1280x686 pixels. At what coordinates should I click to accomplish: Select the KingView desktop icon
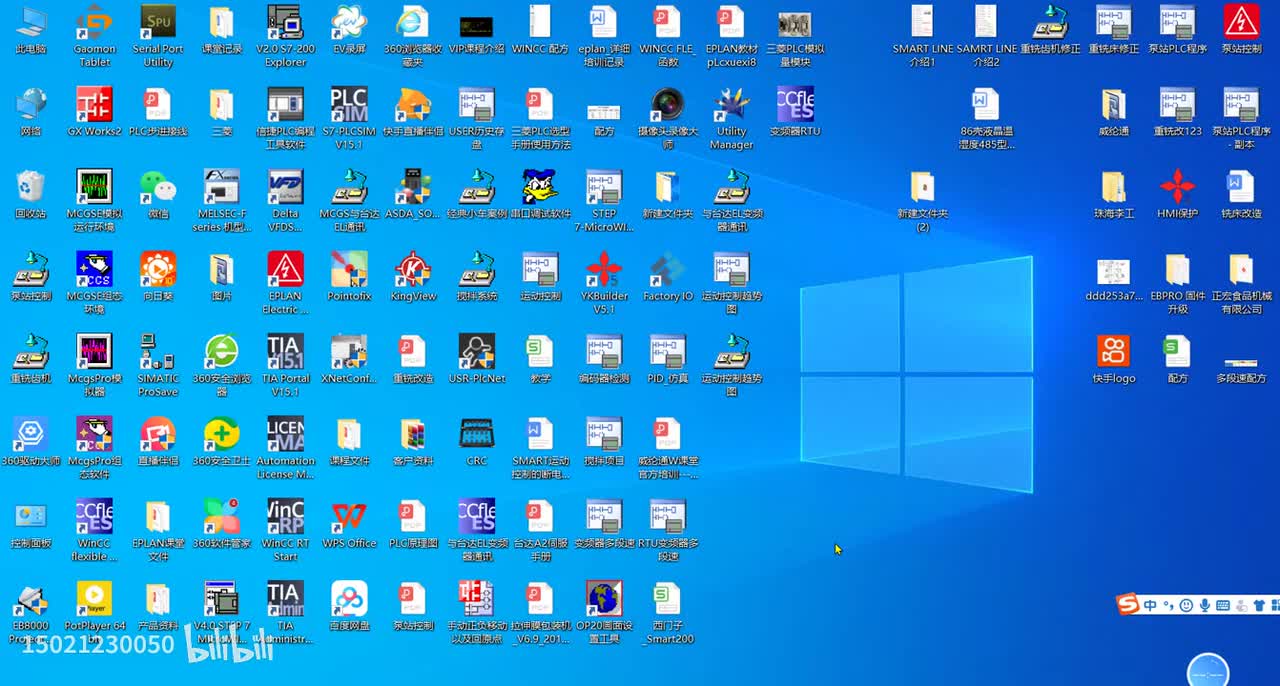tap(413, 270)
